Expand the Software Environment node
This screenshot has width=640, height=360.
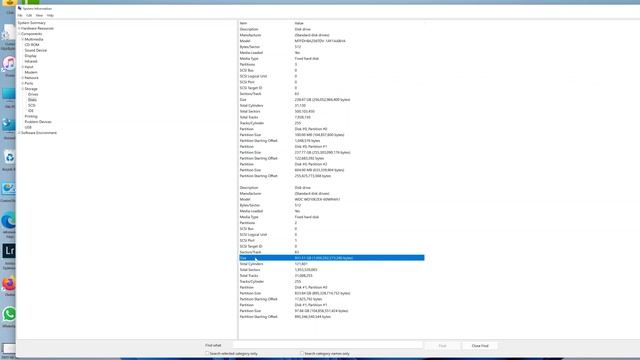point(19,133)
